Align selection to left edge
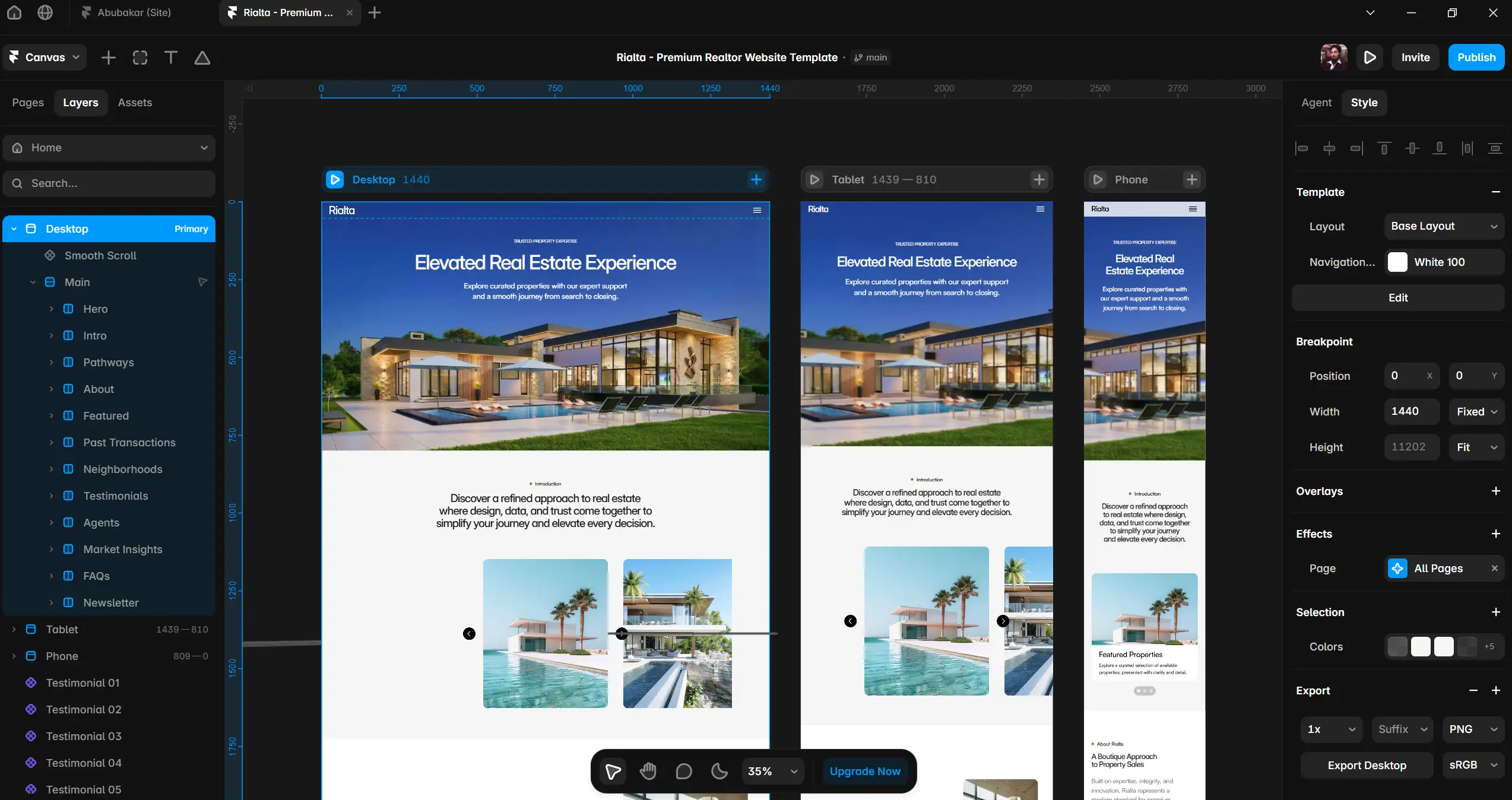This screenshot has width=1512, height=800. [1302, 148]
